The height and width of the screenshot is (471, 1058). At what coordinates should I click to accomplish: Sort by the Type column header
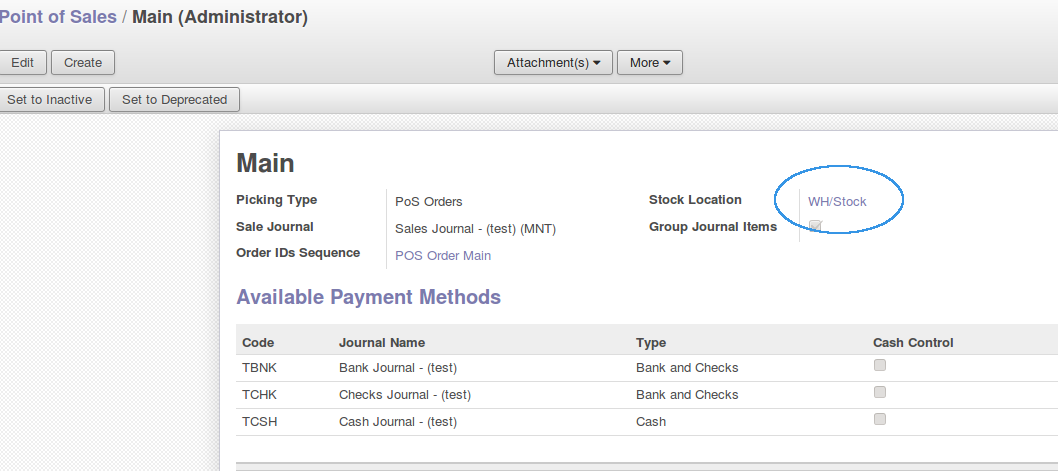click(651, 343)
